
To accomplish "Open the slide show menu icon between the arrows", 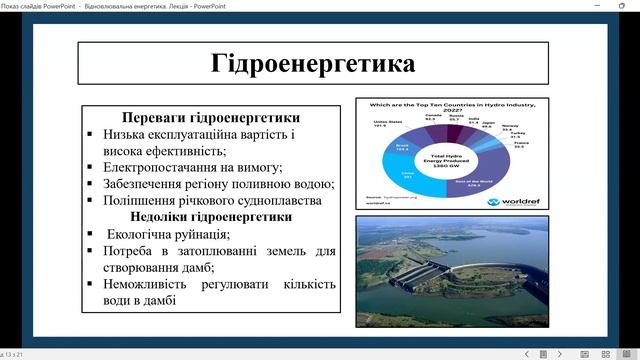I will coord(543,354).
